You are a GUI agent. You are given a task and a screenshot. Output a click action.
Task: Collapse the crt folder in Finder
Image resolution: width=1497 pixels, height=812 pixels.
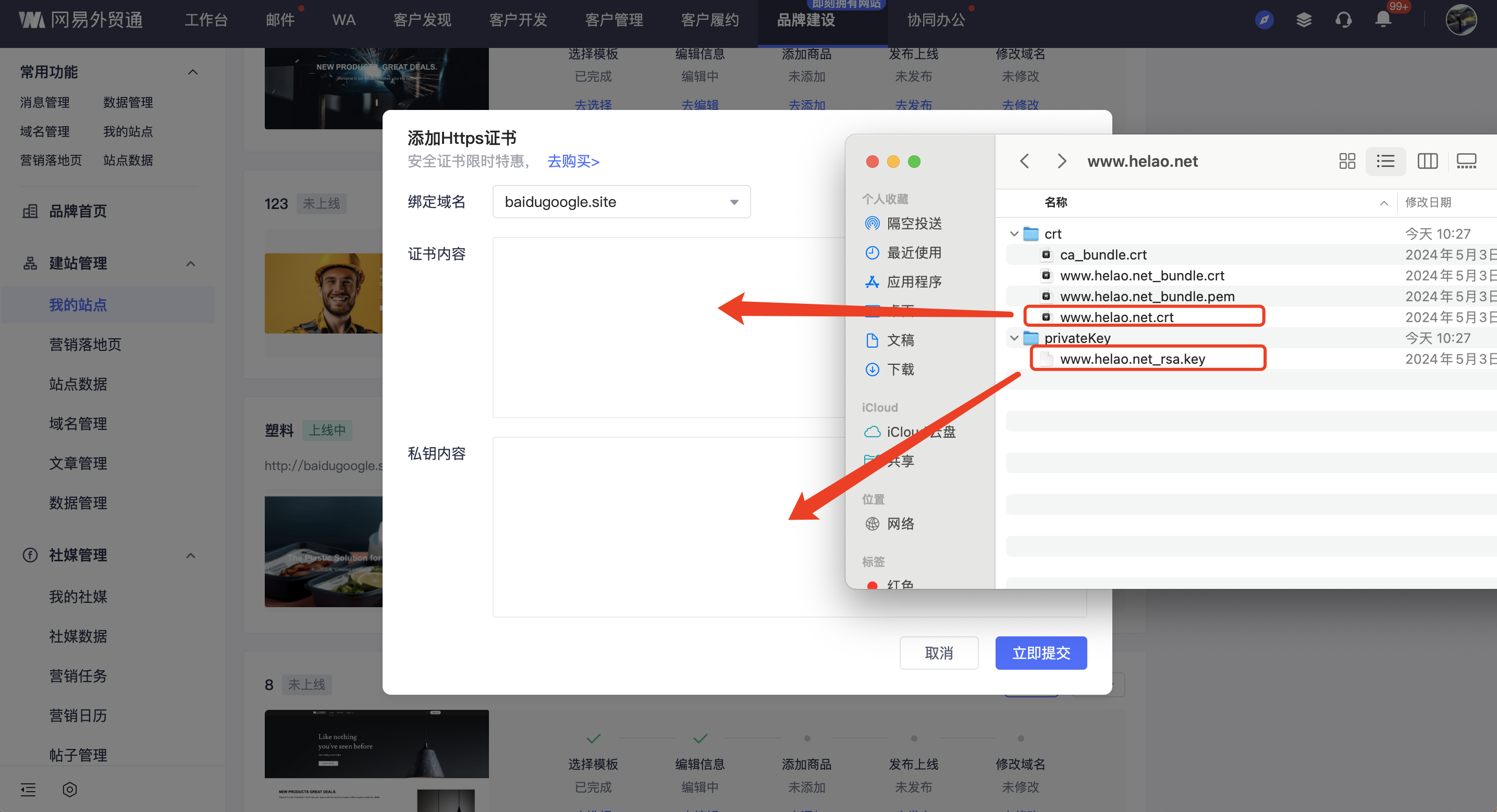1014,233
